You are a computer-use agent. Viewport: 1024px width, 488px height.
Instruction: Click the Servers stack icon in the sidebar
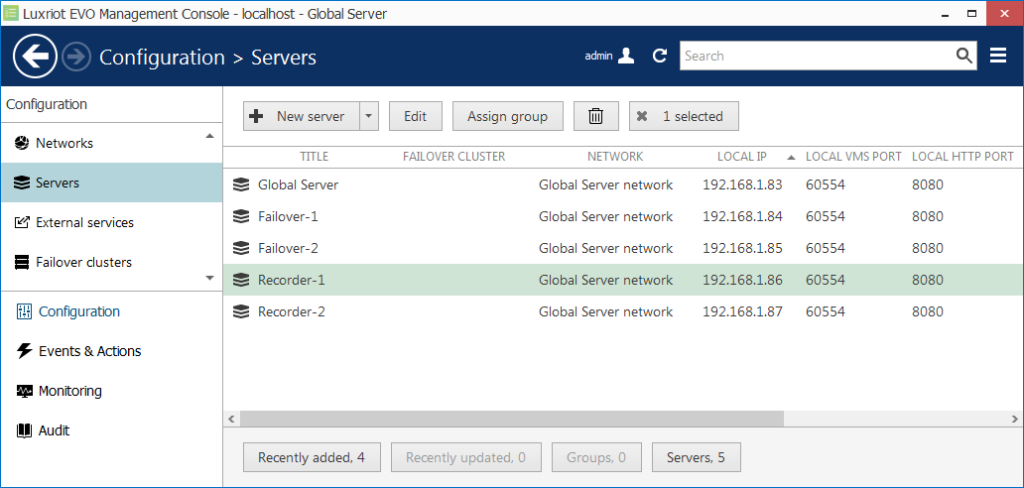tap(22, 183)
